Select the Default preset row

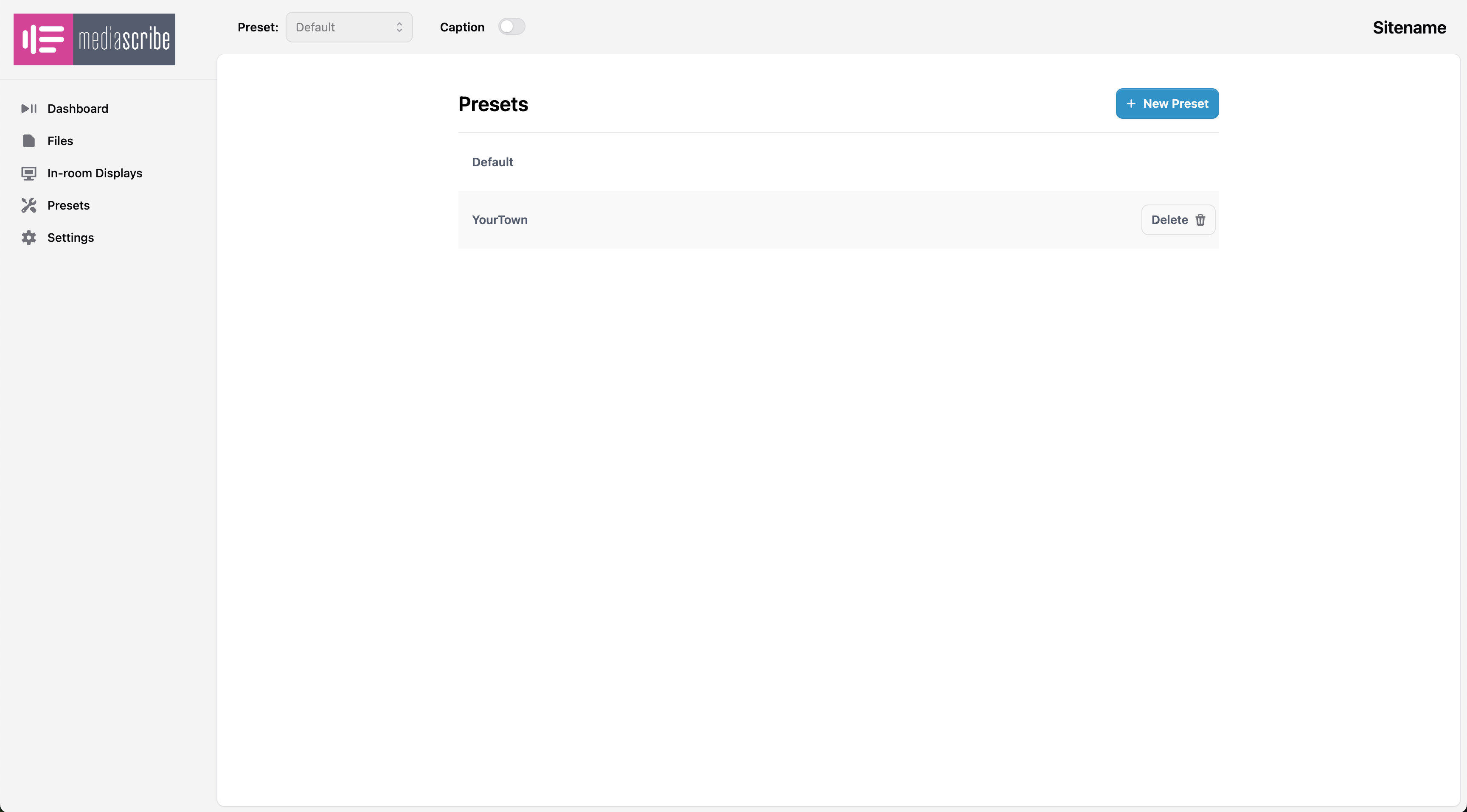tap(492, 162)
